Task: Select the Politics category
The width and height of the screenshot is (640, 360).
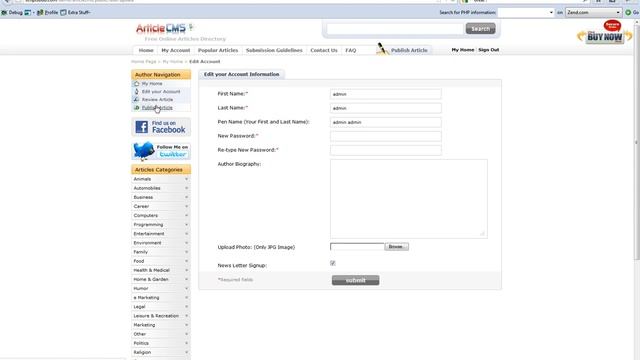Action: pos(141,343)
